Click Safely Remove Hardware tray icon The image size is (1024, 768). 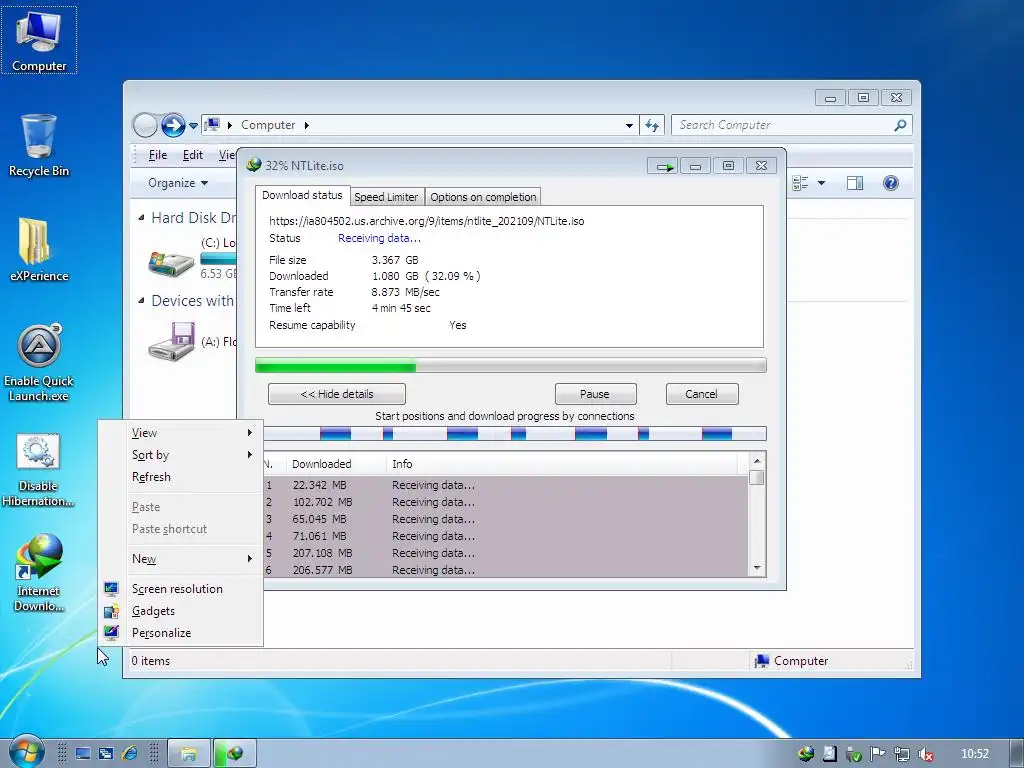(854, 754)
